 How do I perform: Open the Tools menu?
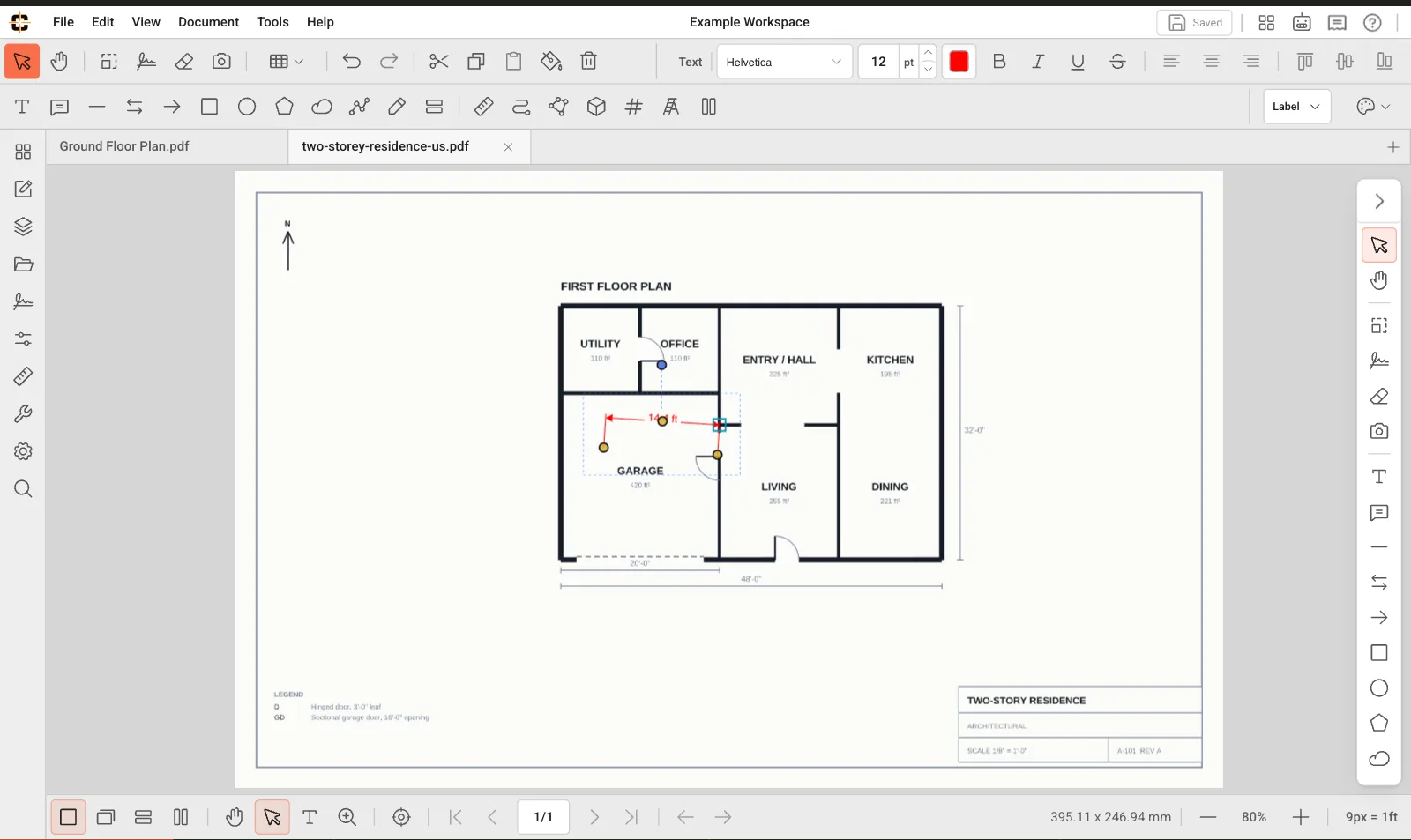pos(272,22)
